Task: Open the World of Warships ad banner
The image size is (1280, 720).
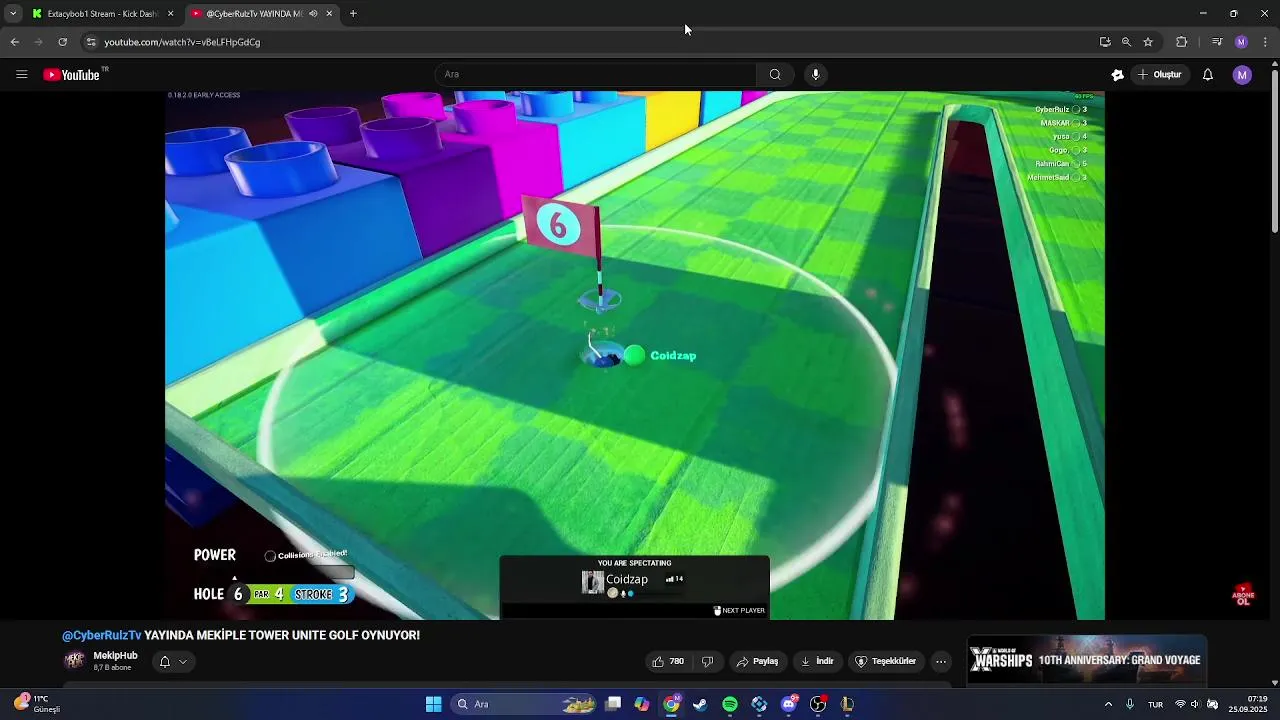Action: pos(1087,660)
